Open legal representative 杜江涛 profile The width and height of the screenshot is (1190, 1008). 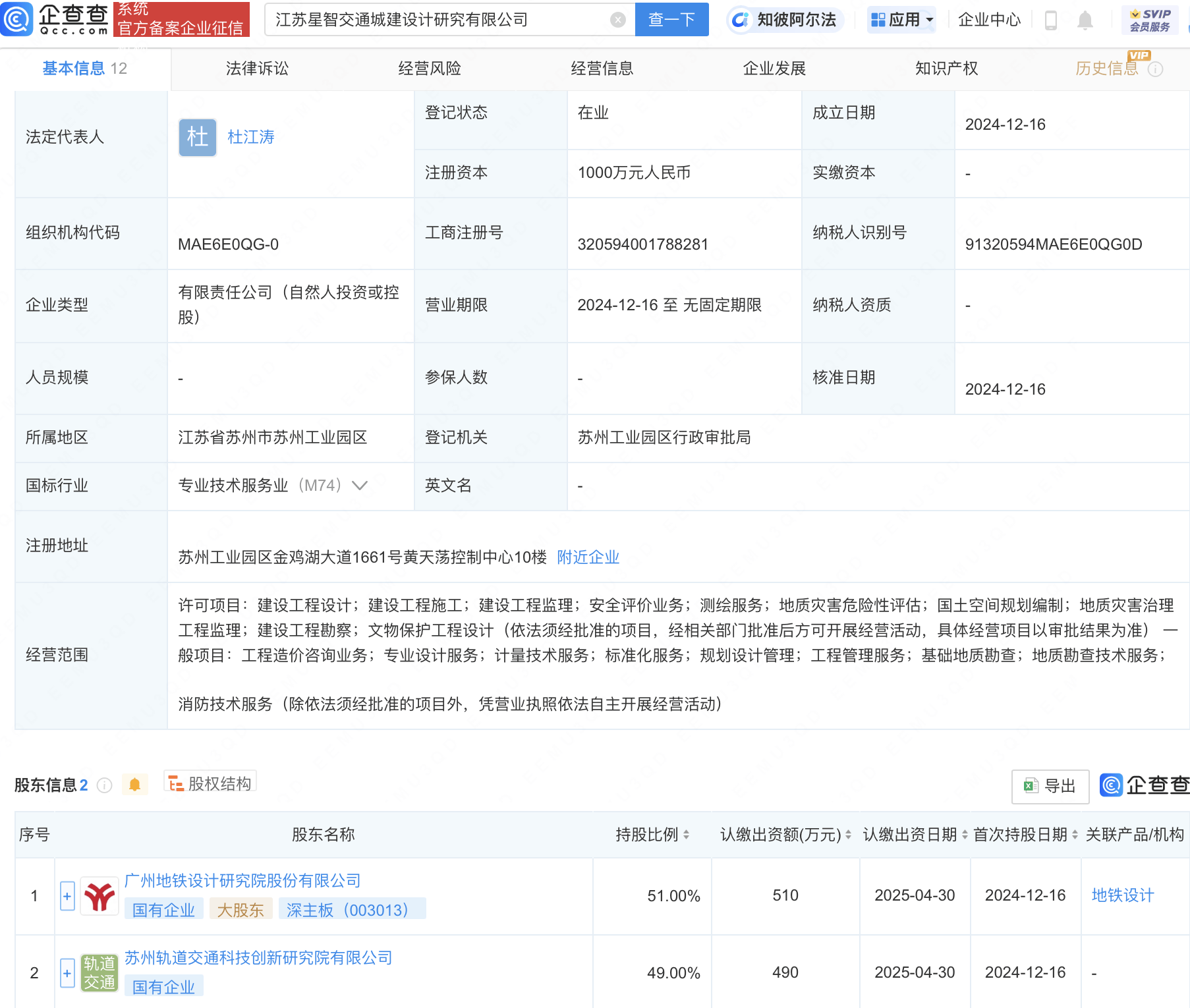tap(251, 137)
